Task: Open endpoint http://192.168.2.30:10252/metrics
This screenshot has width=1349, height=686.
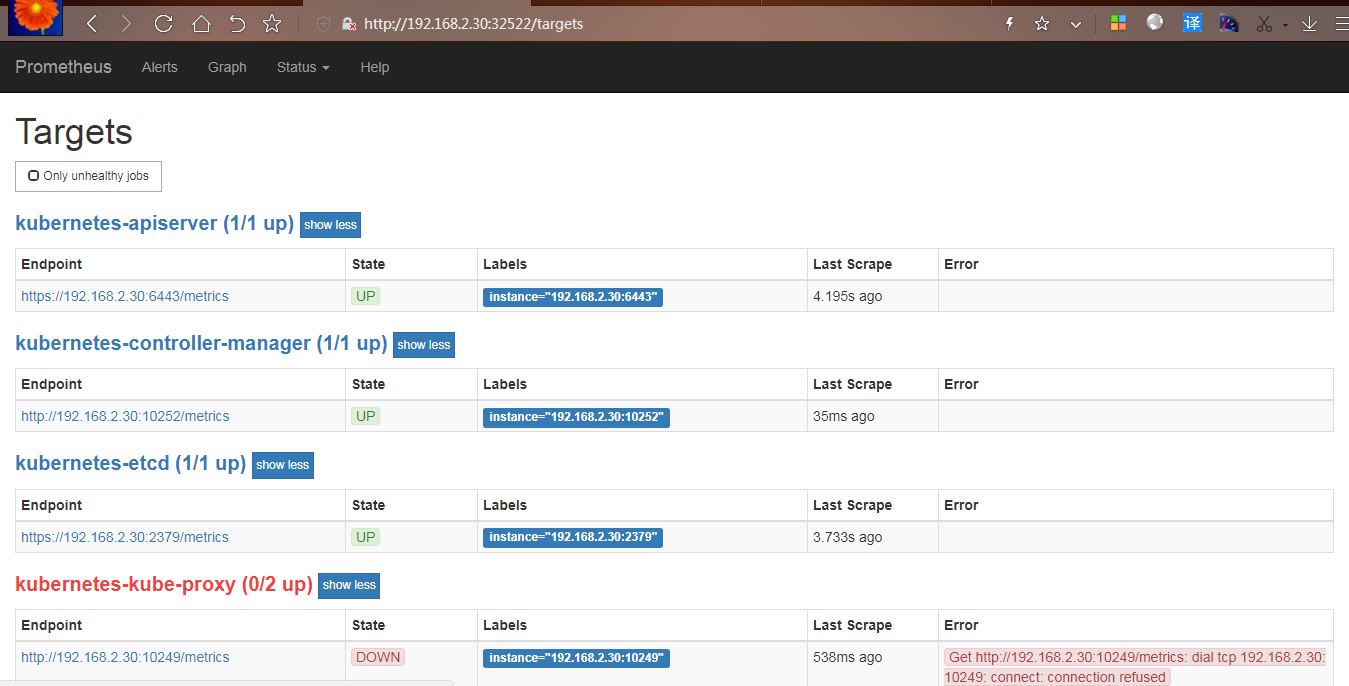Action: (x=125, y=416)
